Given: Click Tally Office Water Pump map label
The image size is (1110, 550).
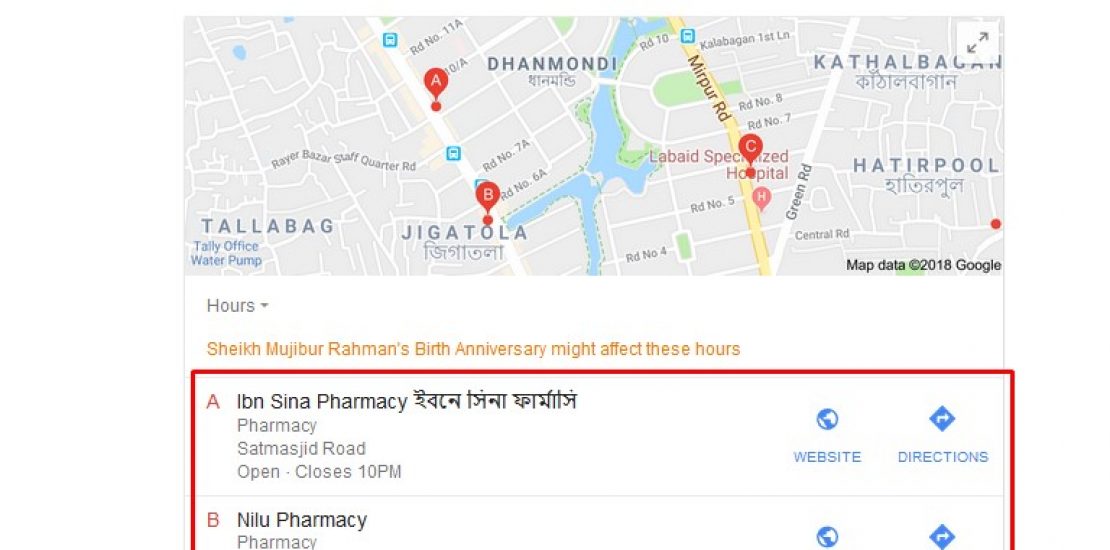Looking at the screenshot, I should (227, 253).
